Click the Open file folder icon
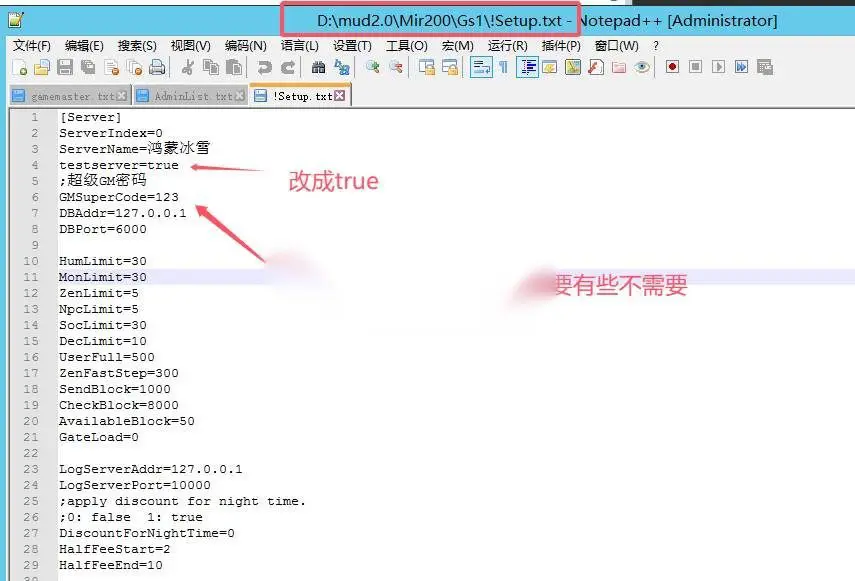Viewport: 855px width, 581px height. coord(42,68)
